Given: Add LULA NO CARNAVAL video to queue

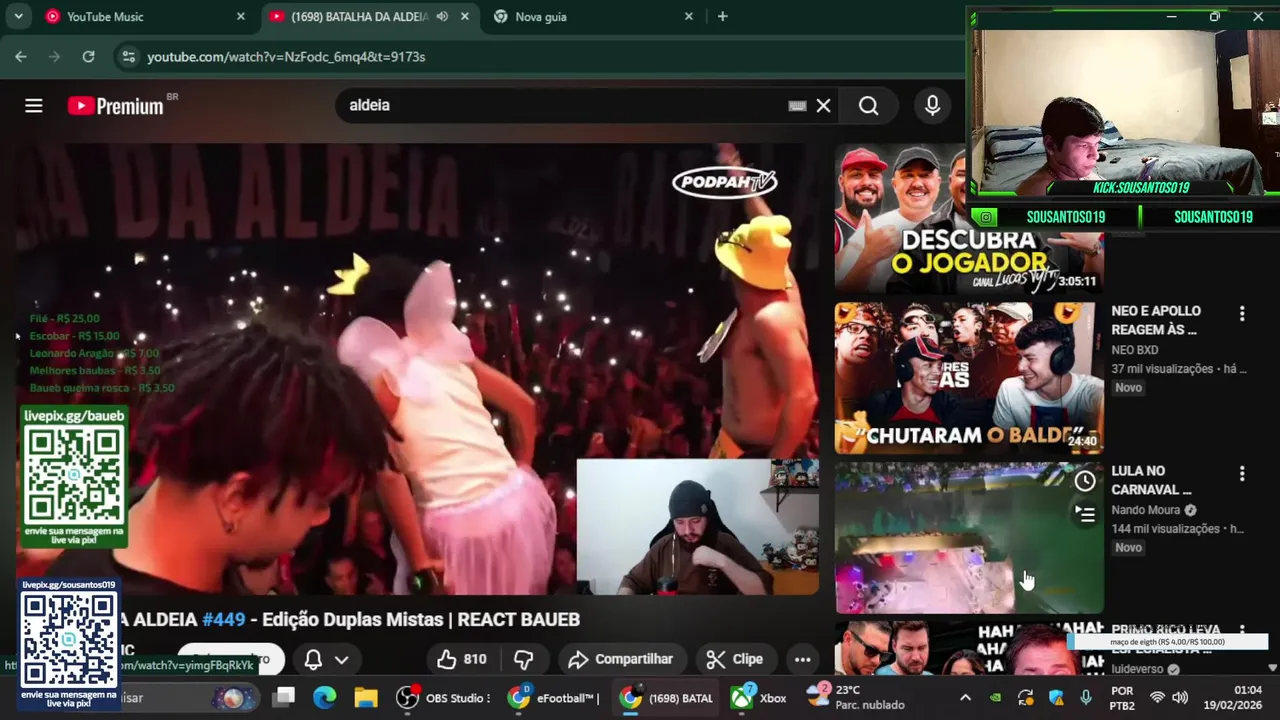Looking at the screenshot, I should tap(1085, 514).
